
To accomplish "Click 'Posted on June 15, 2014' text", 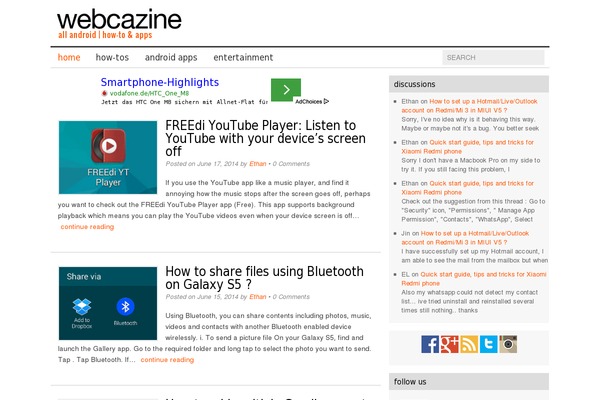I will click(202, 297).
